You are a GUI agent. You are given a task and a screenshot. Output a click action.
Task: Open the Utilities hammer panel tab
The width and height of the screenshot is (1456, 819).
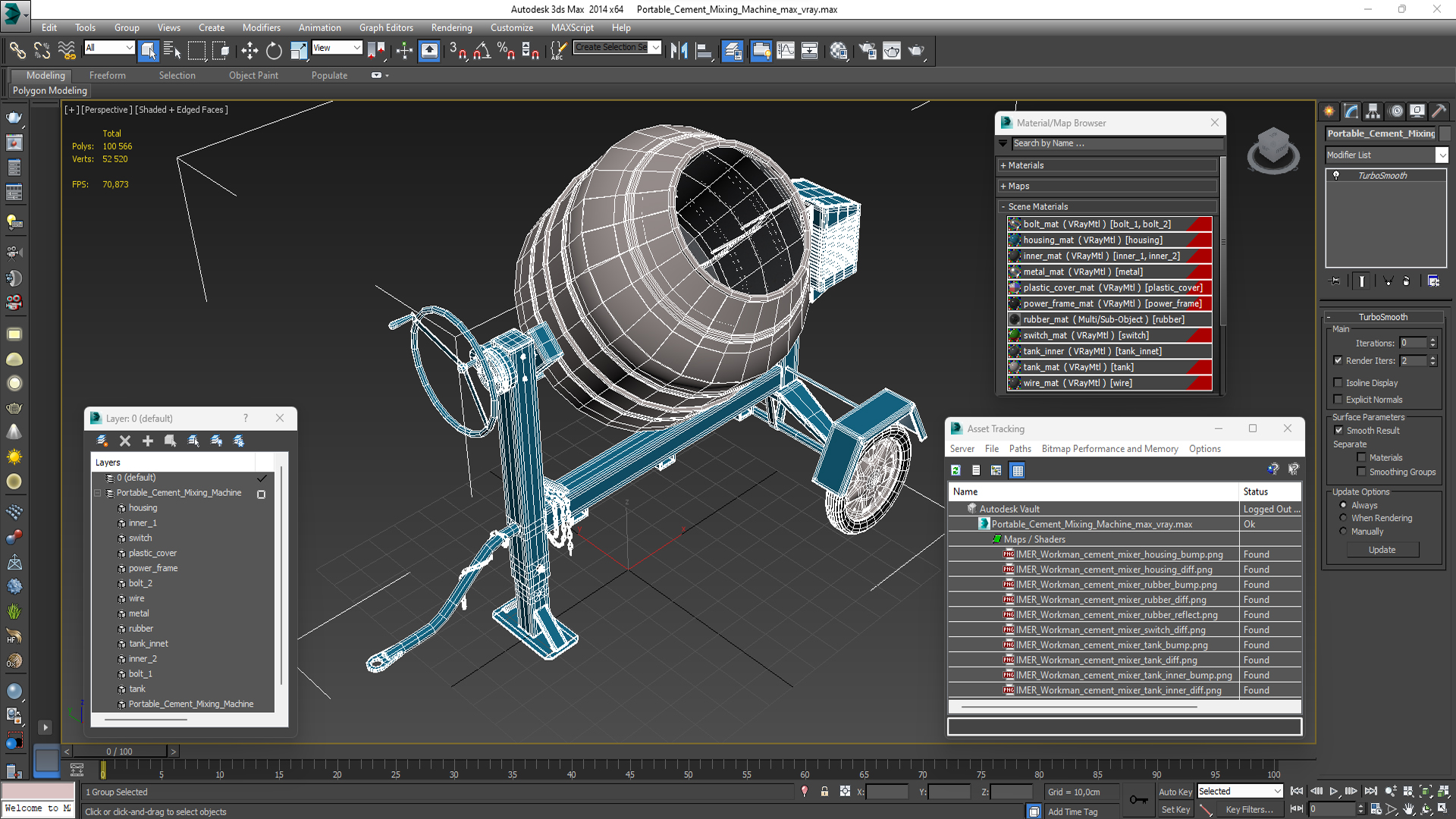click(x=1439, y=111)
